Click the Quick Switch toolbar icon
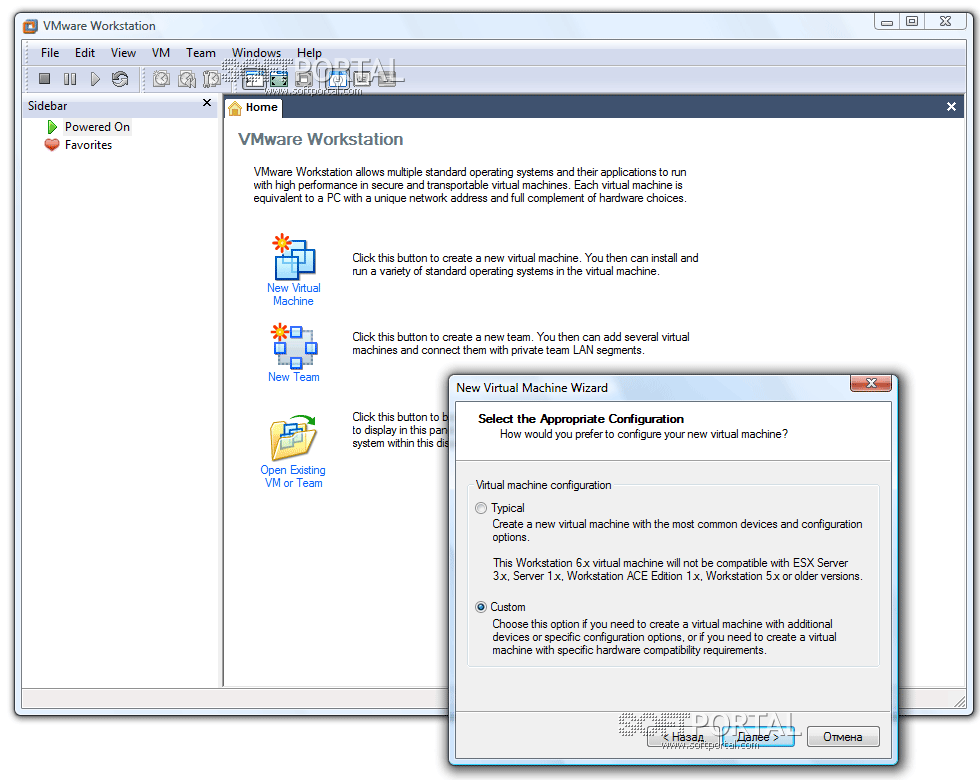This screenshot has width=980, height=780. click(x=304, y=79)
